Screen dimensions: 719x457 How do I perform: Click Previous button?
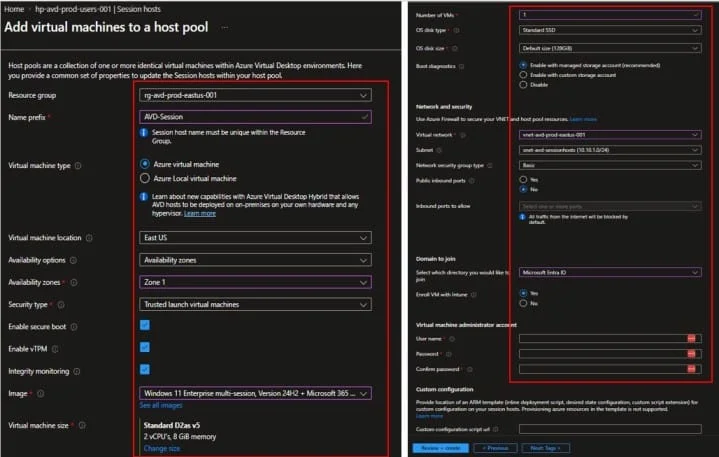click(496, 448)
